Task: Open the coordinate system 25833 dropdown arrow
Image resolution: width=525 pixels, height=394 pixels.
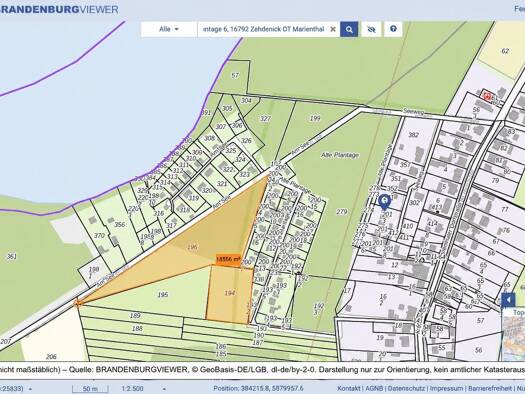Action: pos(30,389)
